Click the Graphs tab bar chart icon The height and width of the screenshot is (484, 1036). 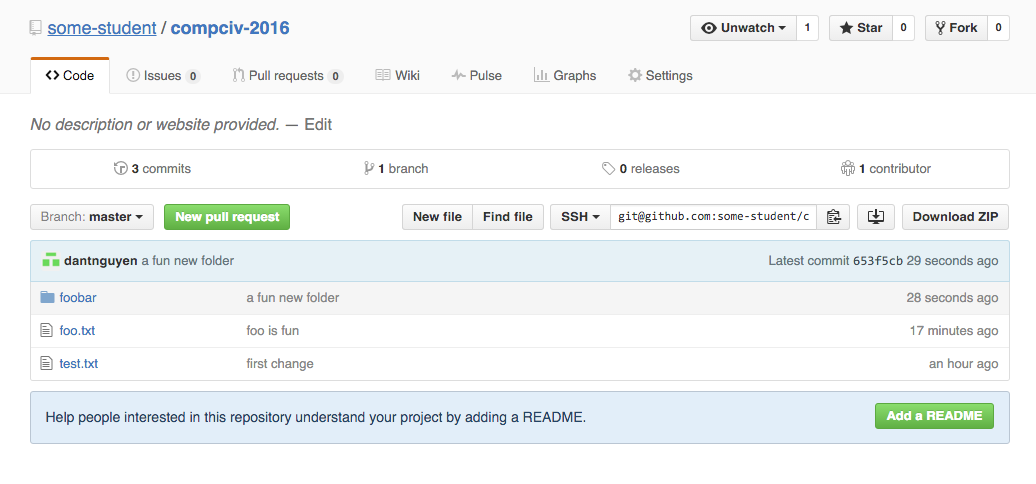[x=542, y=76]
